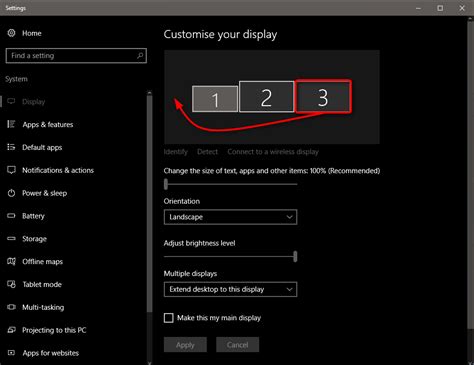474x365 pixels.
Task: Tick Make this my main display checkbox
Action: point(169,318)
